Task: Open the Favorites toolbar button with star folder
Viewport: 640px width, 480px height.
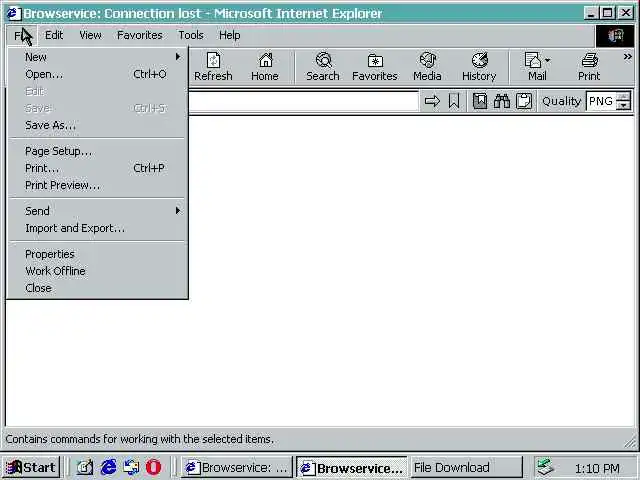Action: click(x=375, y=67)
